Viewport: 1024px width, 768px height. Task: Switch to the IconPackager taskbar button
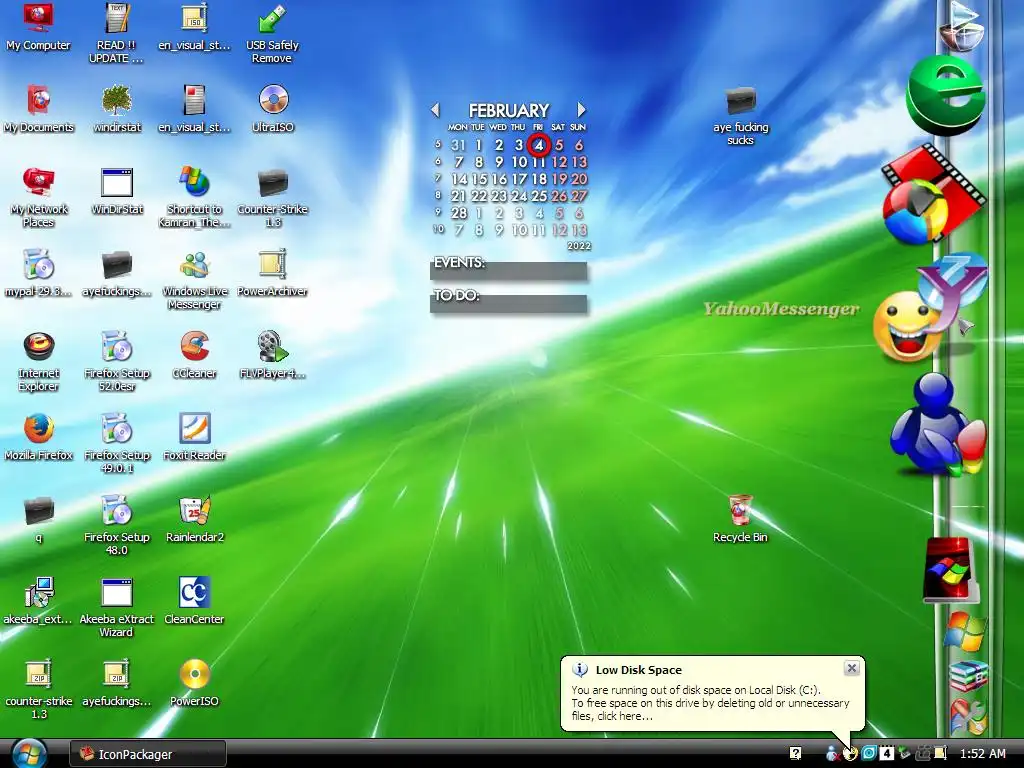(148, 754)
